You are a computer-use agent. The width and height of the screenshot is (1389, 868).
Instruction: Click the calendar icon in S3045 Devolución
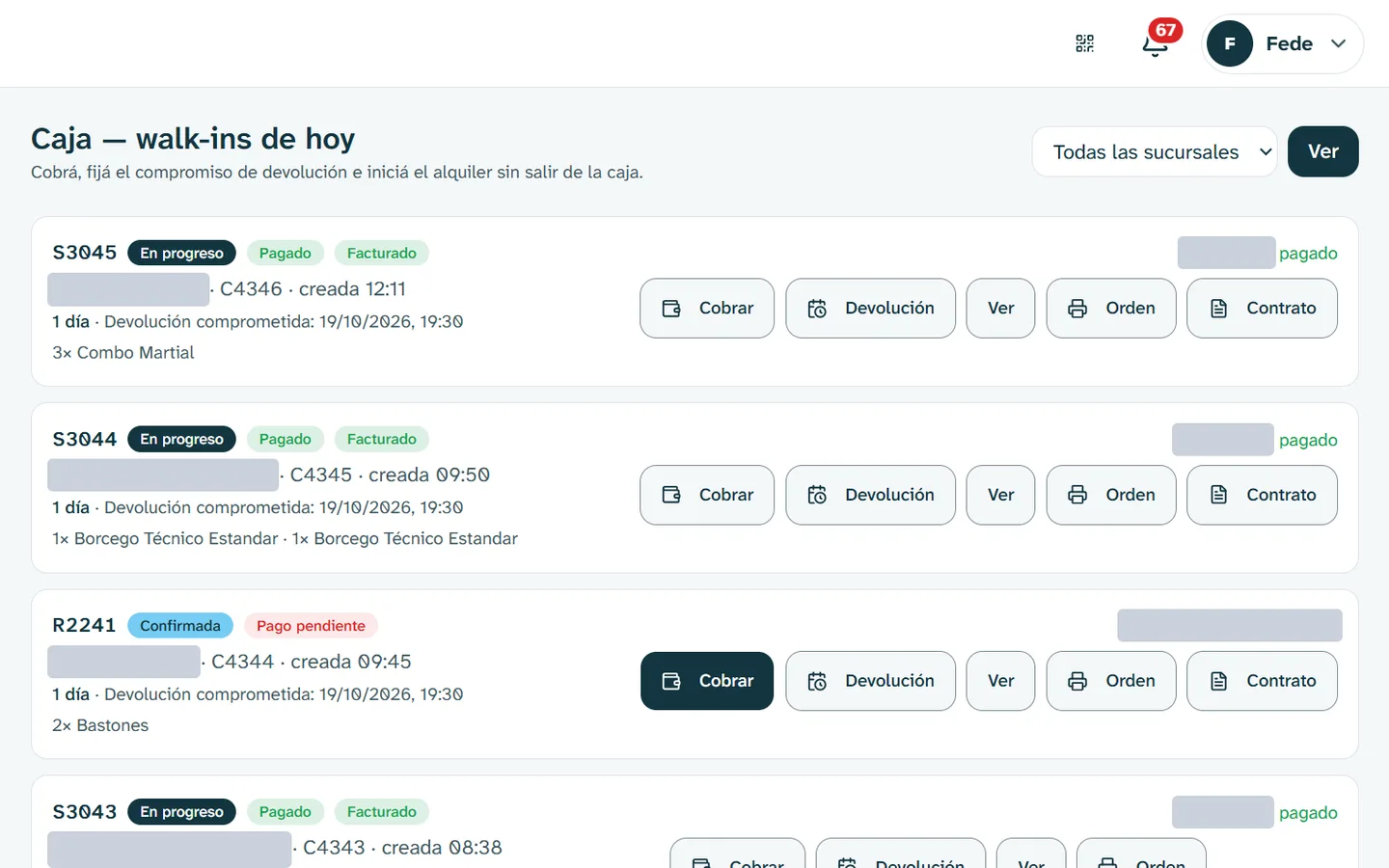pyautogui.click(x=817, y=309)
